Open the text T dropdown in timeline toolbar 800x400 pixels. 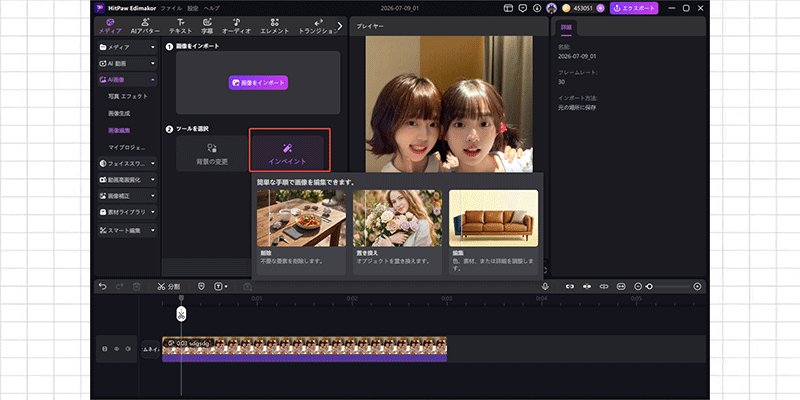pos(221,287)
